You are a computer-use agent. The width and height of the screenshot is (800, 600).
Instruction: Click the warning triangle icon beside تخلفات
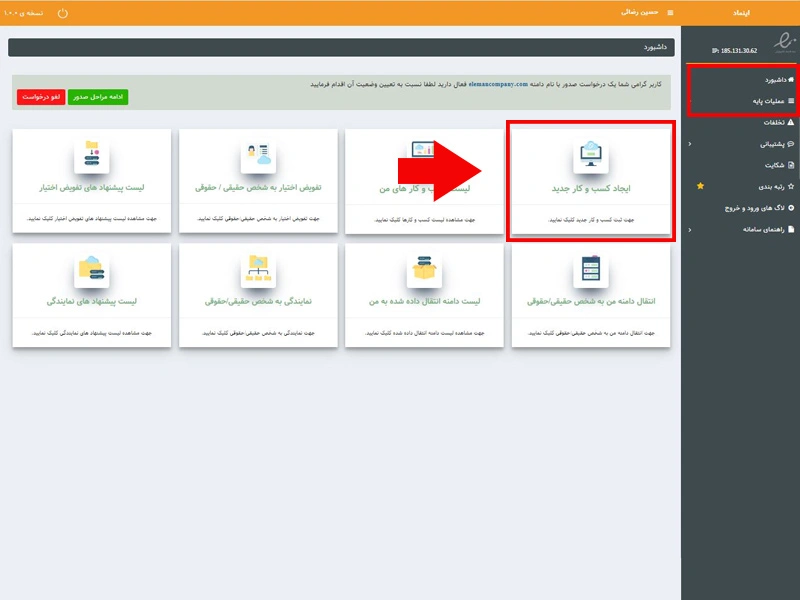(791, 122)
